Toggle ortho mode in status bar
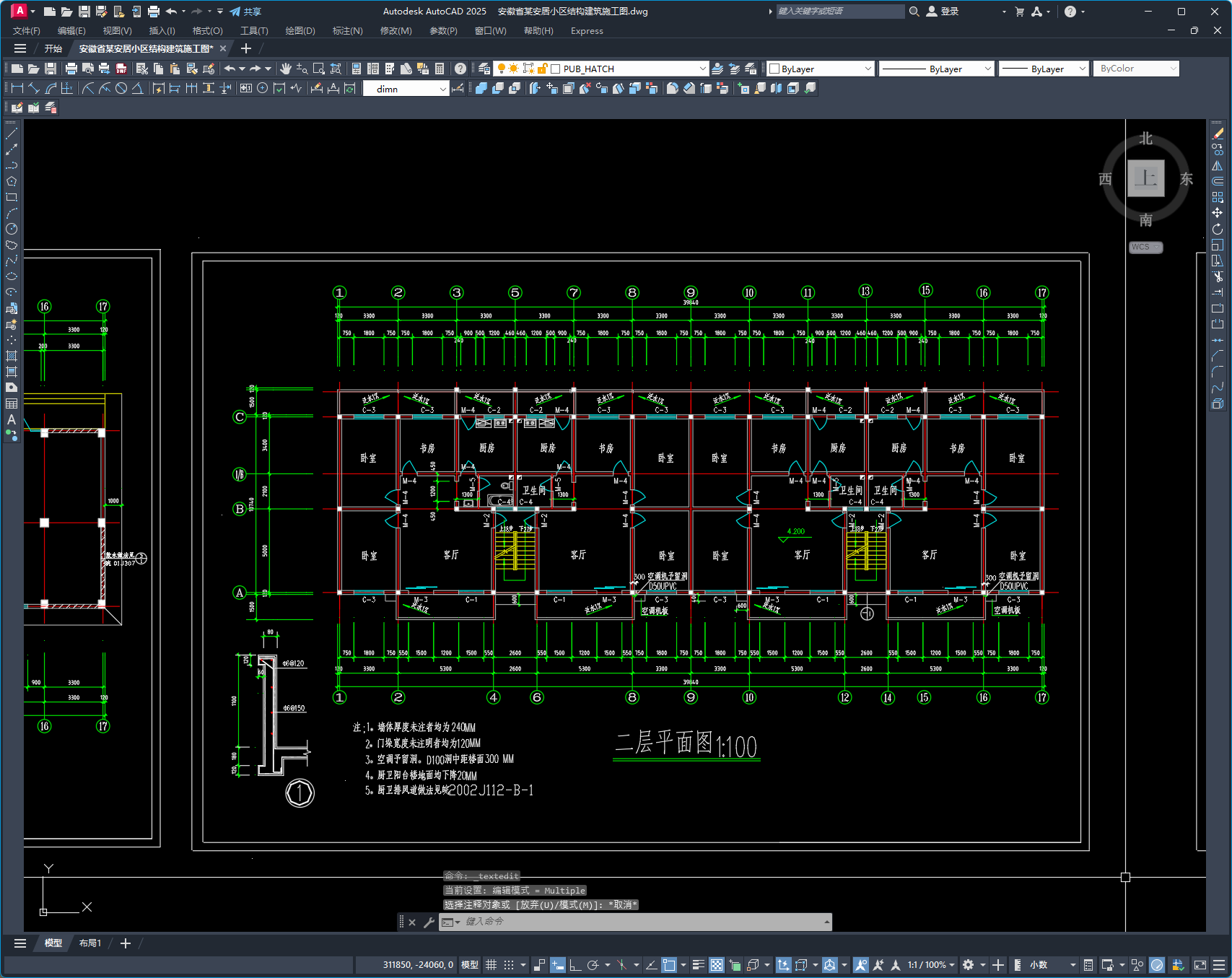Image resolution: width=1232 pixels, height=978 pixels. [x=575, y=965]
